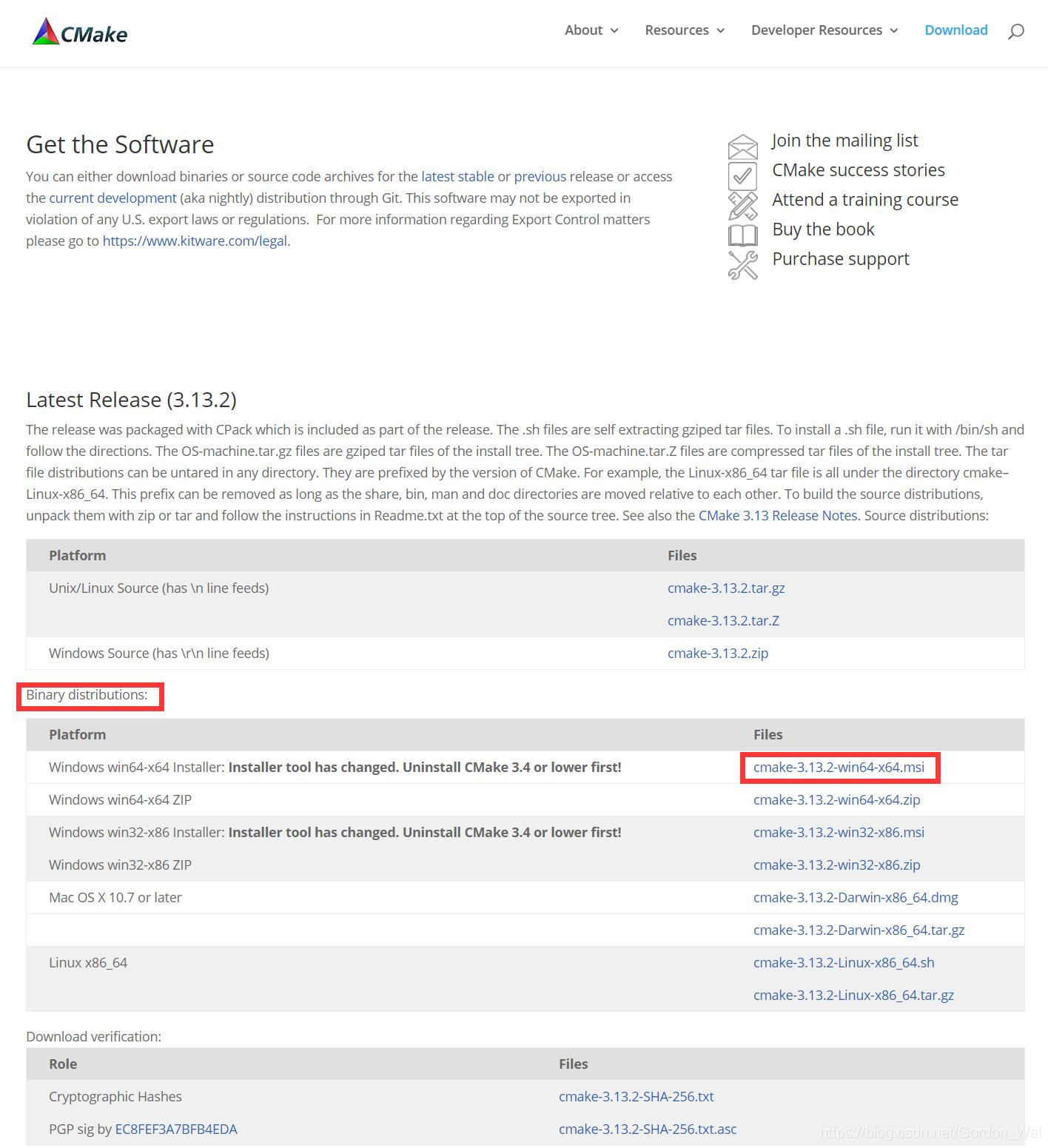The width and height of the screenshot is (1048, 1148).
Task: Click 'Windows Source (has \r\n line feeds)' cell
Action: click(x=159, y=654)
